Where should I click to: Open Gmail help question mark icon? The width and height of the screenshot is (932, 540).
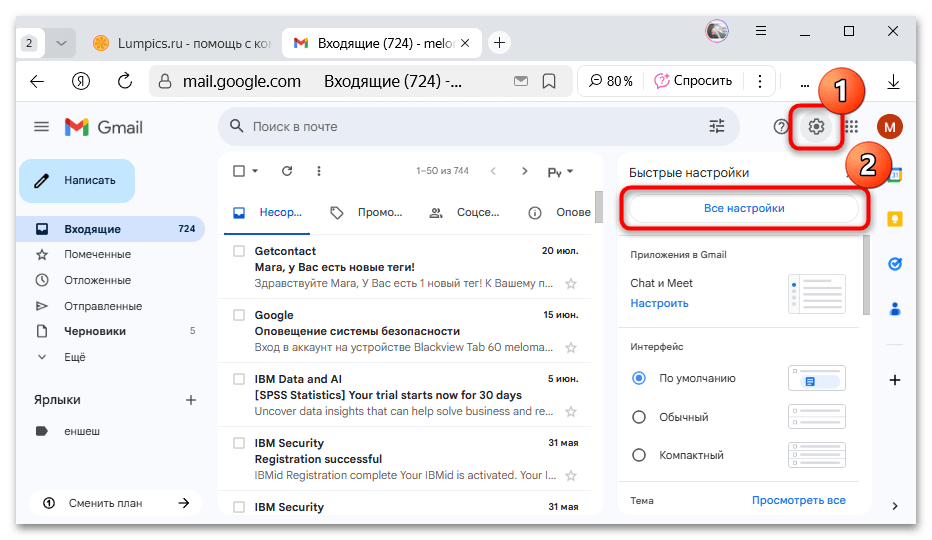point(780,127)
